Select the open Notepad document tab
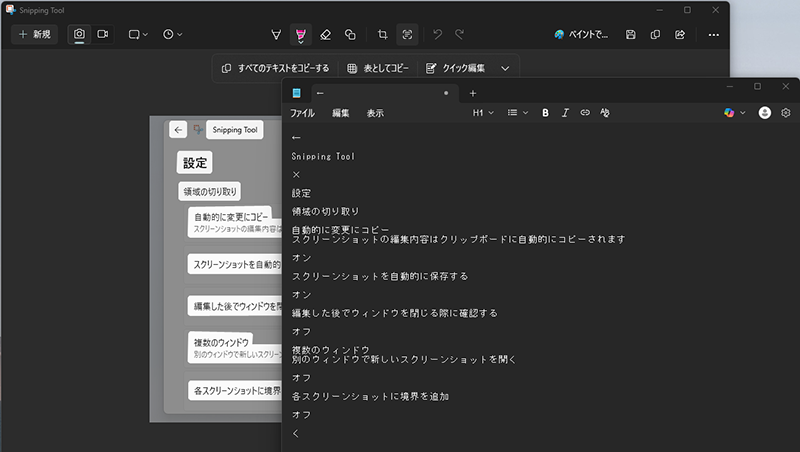The height and width of the screenshot is (452, 800). click(385, 93)
